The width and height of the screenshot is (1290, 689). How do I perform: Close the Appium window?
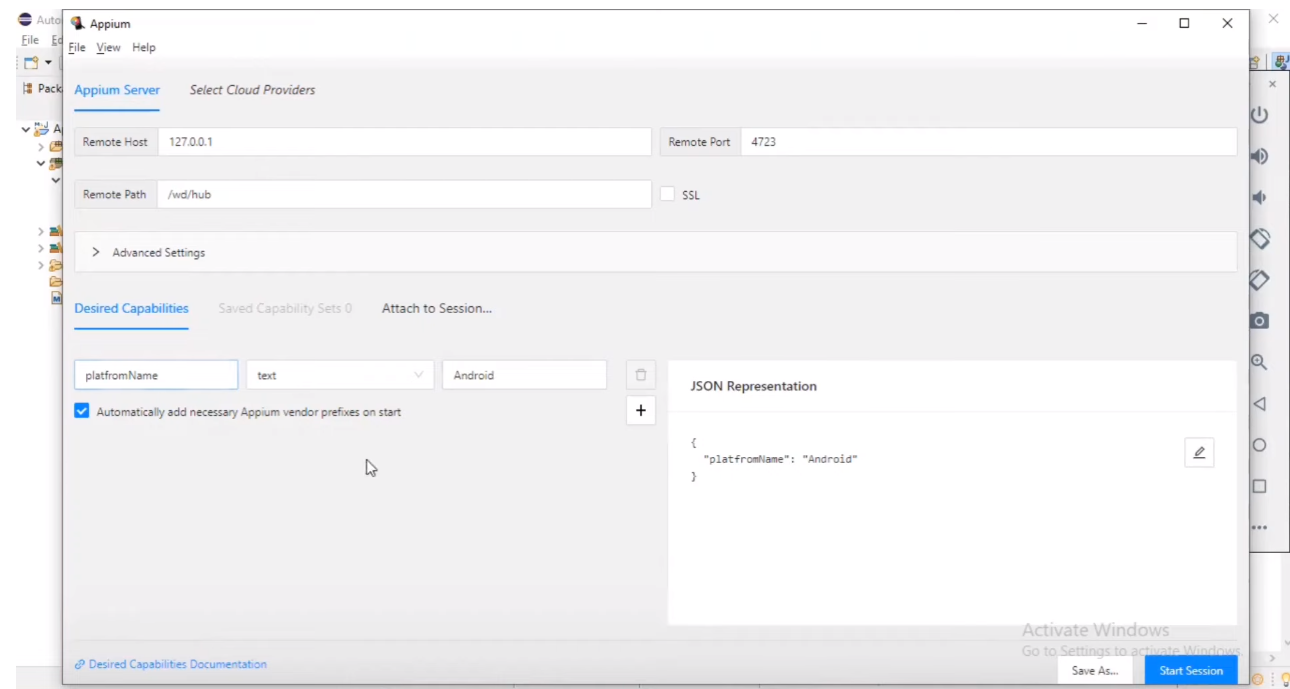coord(1227,23)
